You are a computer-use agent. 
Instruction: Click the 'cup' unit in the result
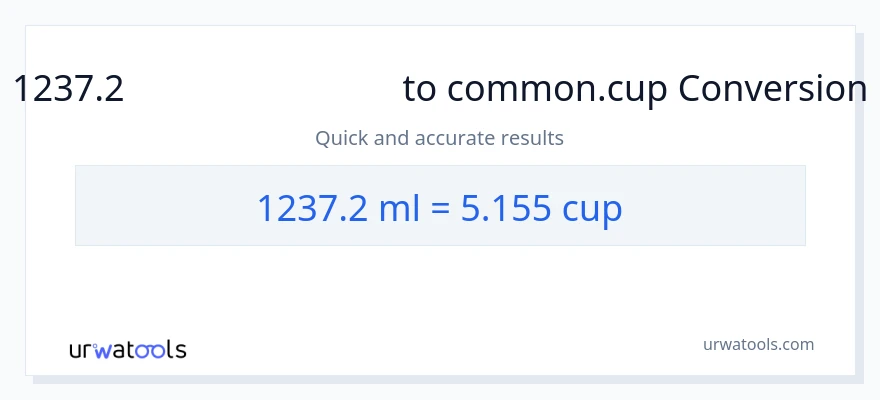point(593,208)
